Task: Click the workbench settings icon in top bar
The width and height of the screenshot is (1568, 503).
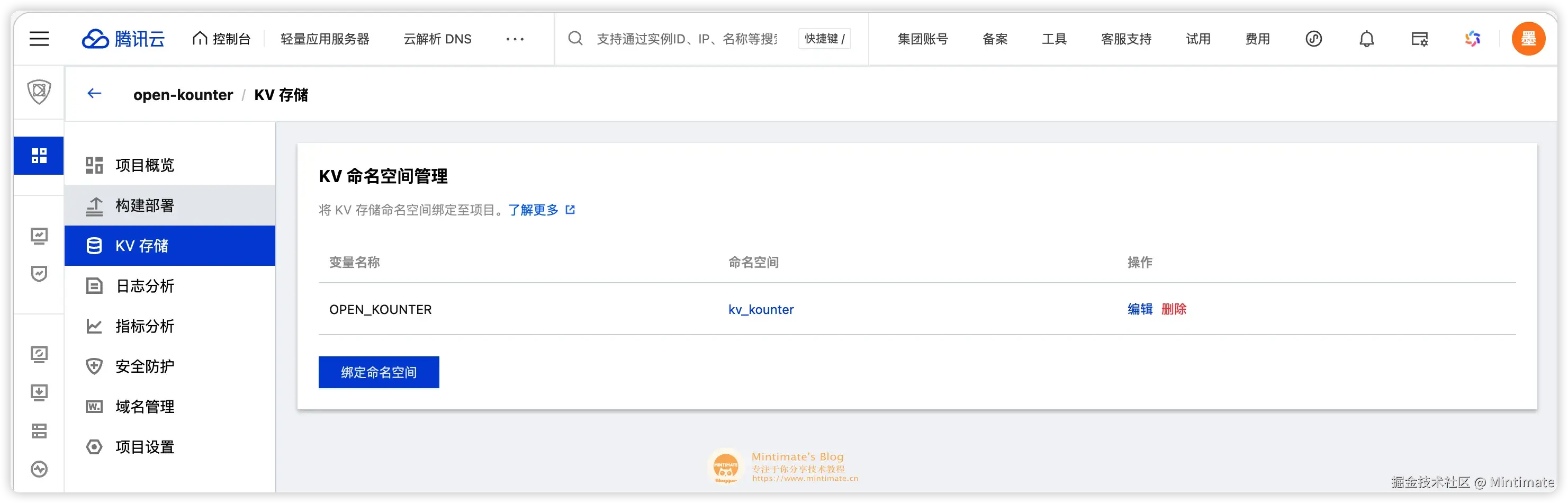Action: click(1419, 38)
